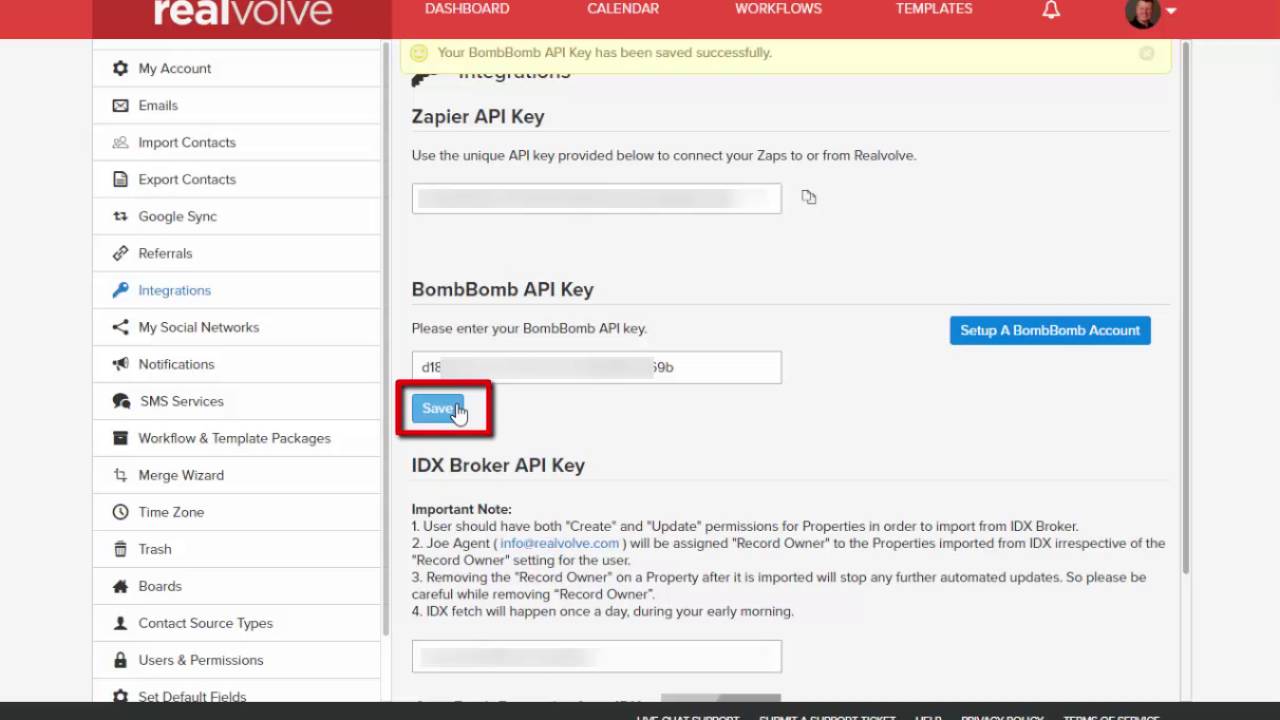Open the info@realvolve.com email link
Image resolution: width=1280 pixels, height=720 pixels.
click(560, 543)
